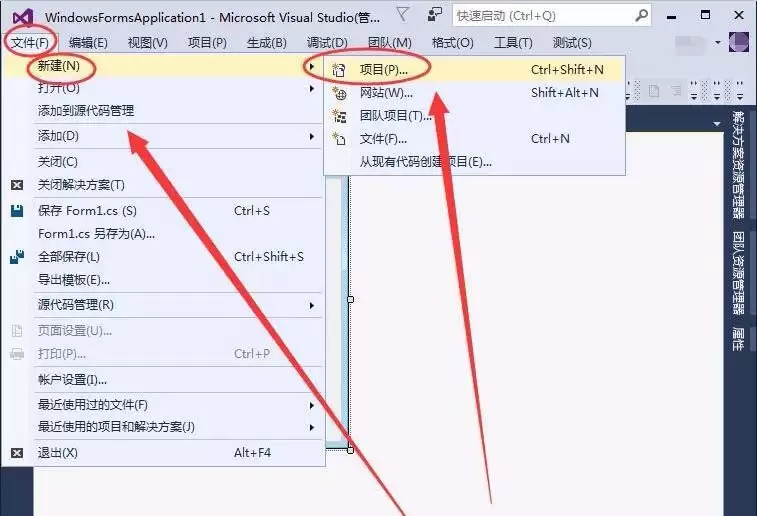The image size is (757, 516).
Task: Click the new file icon beside 文件(F)
Action: (x=339, y=139)
